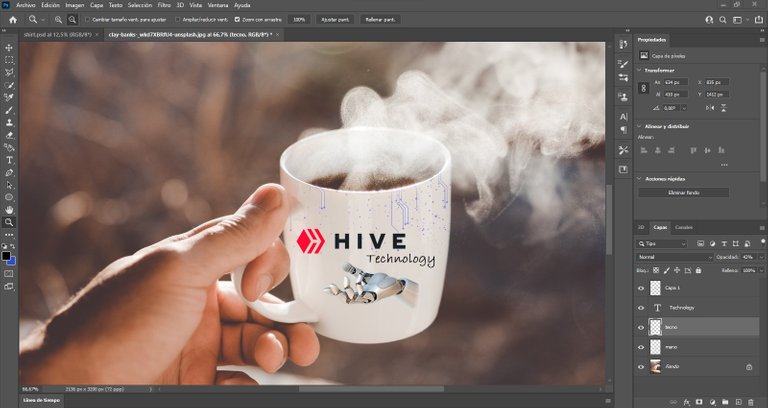Create a new layer icon
The width and height of the screenshot is (768, 408).
point(738,402)
